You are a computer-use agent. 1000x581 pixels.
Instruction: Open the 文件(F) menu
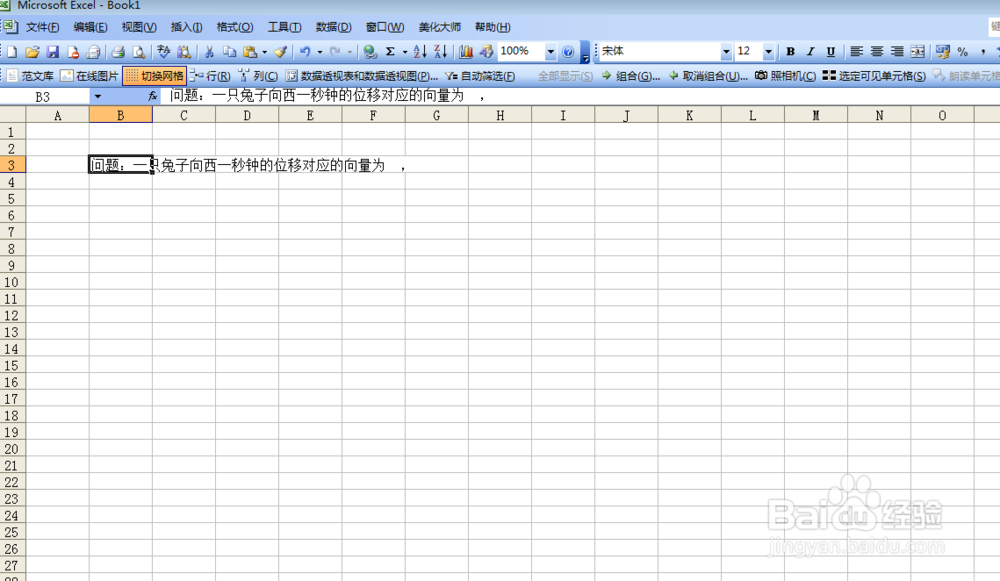pos(42,27)
